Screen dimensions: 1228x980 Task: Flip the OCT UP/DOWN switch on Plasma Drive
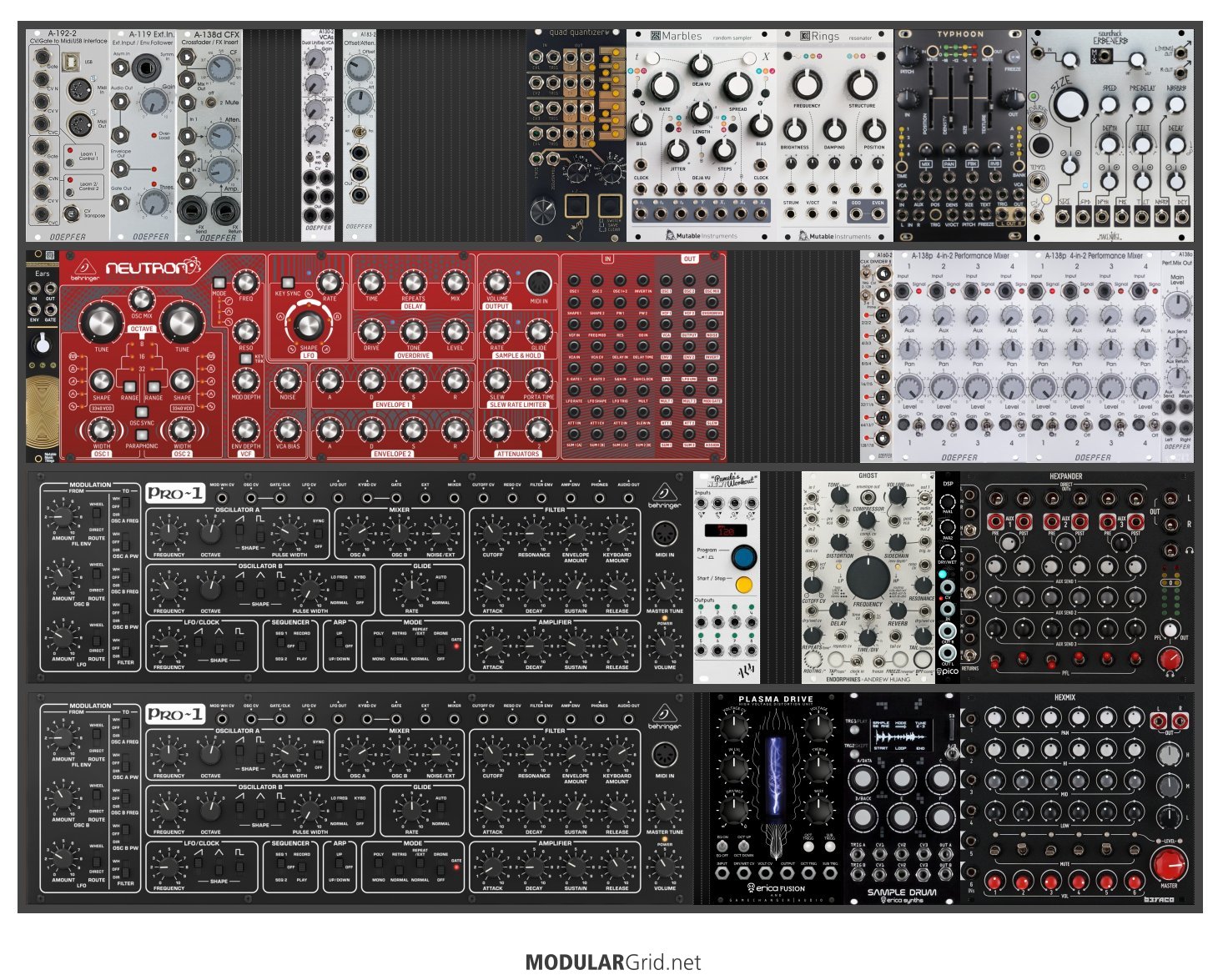point(744,847)
